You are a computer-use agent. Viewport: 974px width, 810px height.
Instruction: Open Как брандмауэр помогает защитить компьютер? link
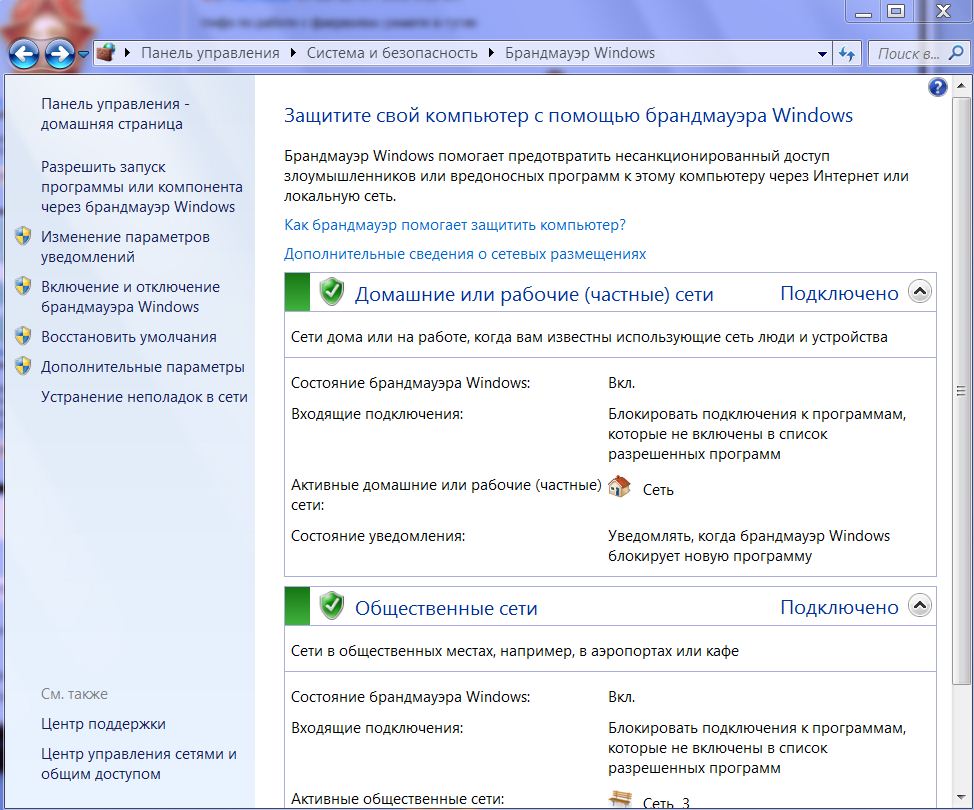(455, 224)
